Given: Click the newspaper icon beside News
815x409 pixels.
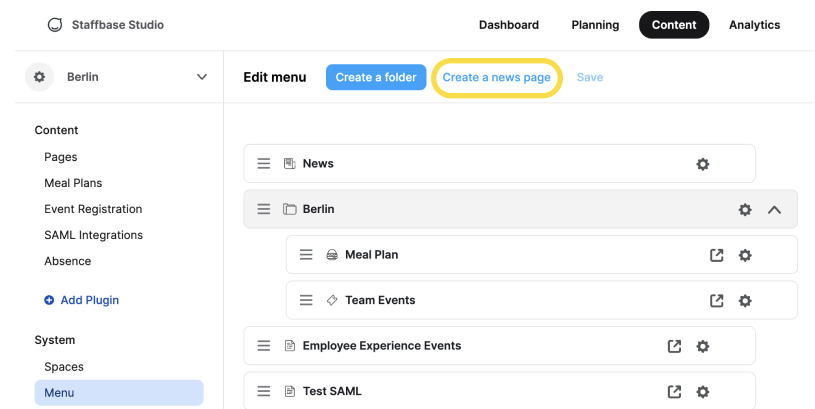Looking at the screenshot, I should point(290,164).
